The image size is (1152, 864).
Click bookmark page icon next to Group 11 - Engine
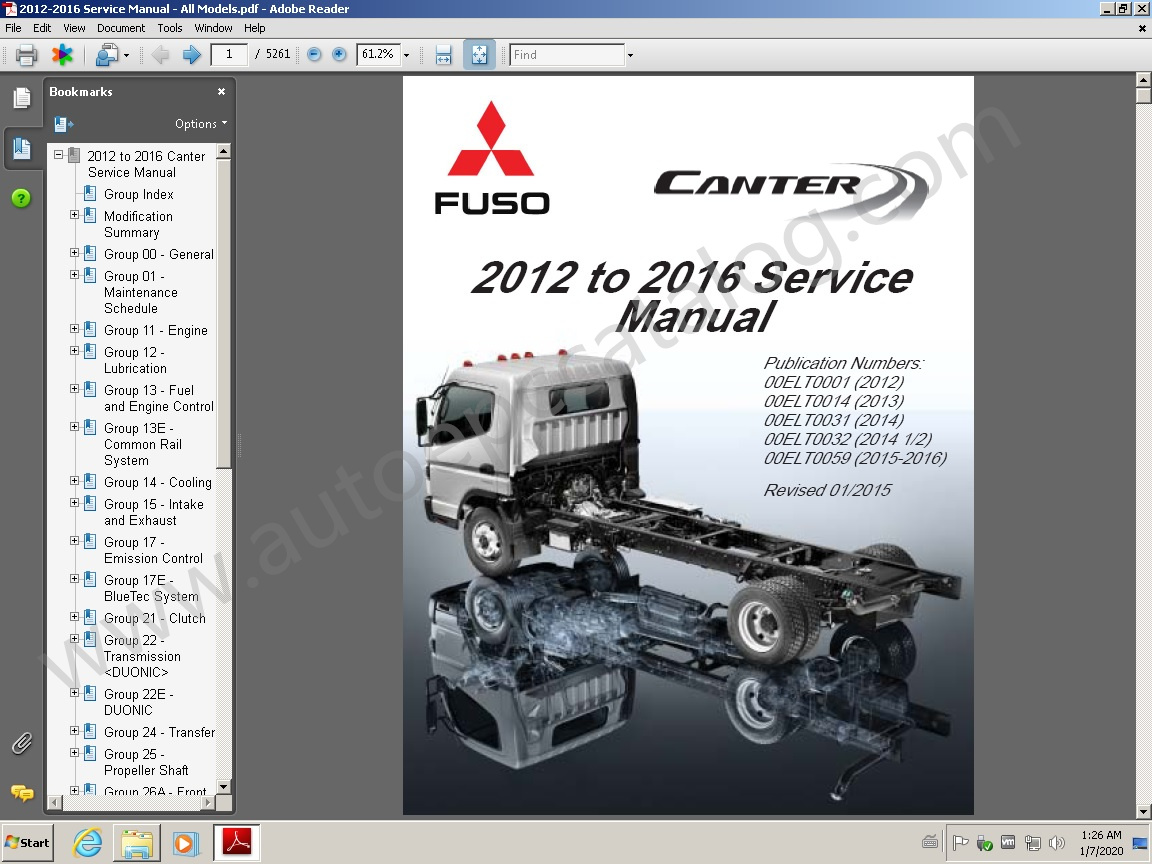pyautogui.click(x=90, y=329)
